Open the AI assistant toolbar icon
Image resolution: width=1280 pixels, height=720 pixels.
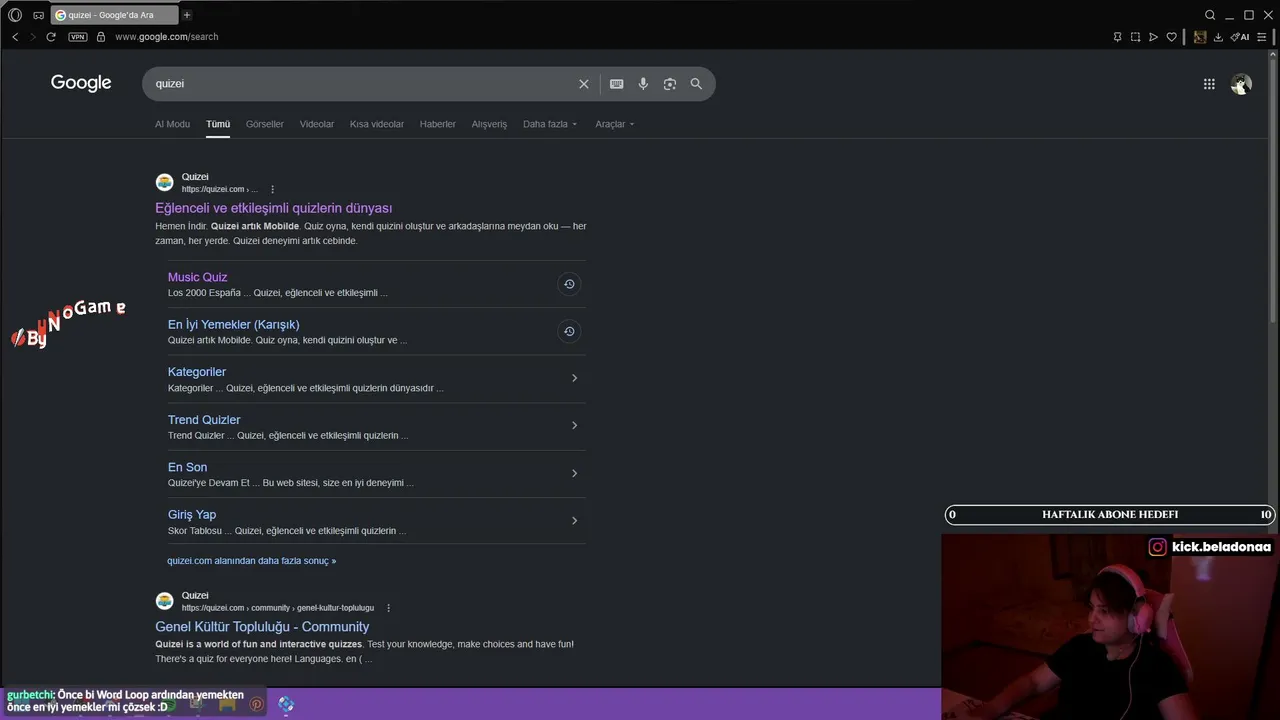click(x=1240, y=37)
